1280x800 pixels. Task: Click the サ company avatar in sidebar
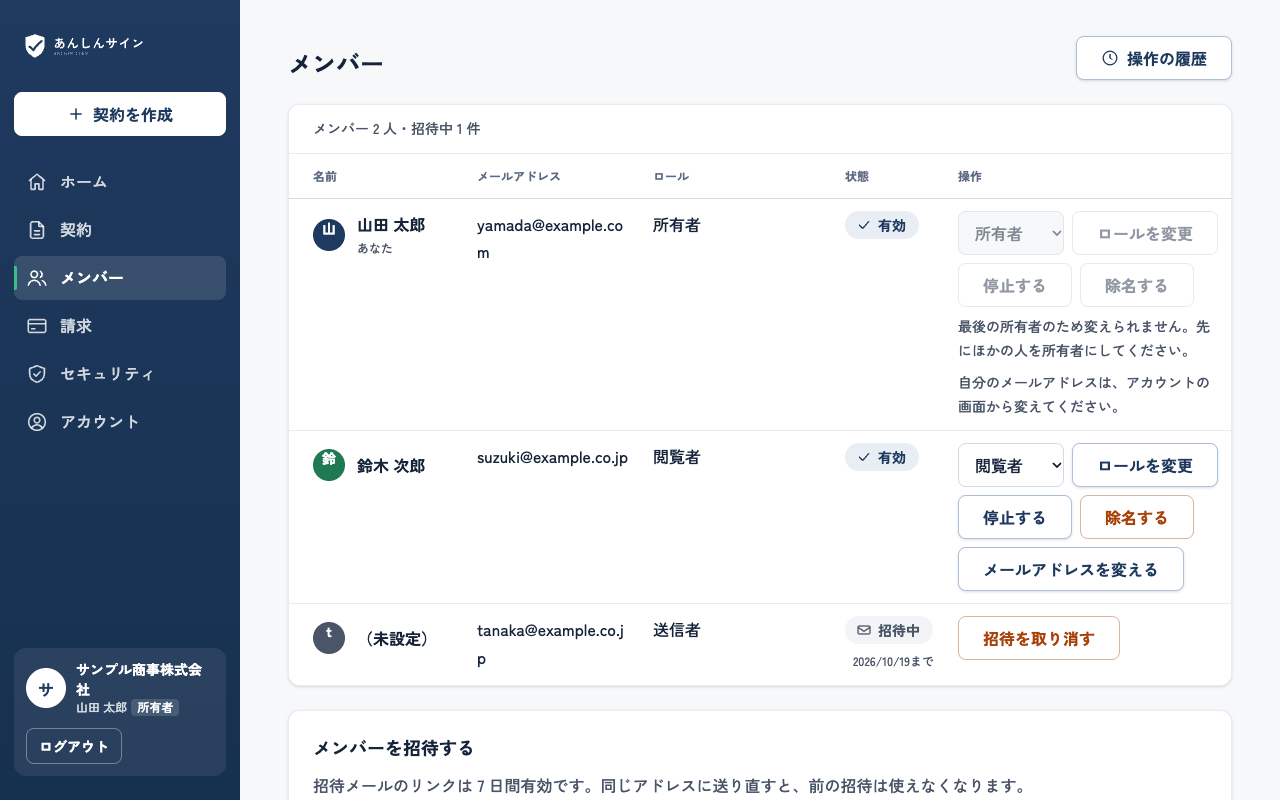[46, 688]
